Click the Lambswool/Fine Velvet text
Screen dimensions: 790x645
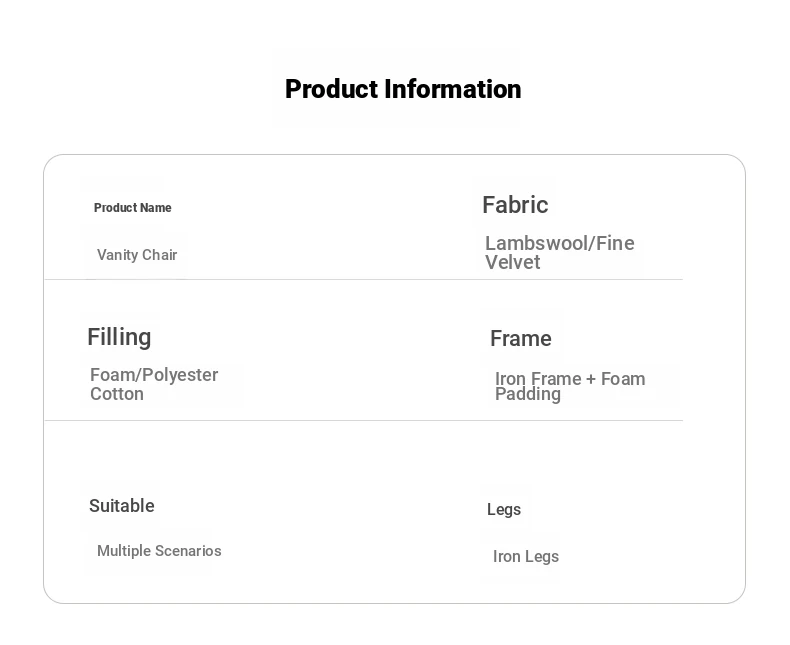click(x=559, y=252)
